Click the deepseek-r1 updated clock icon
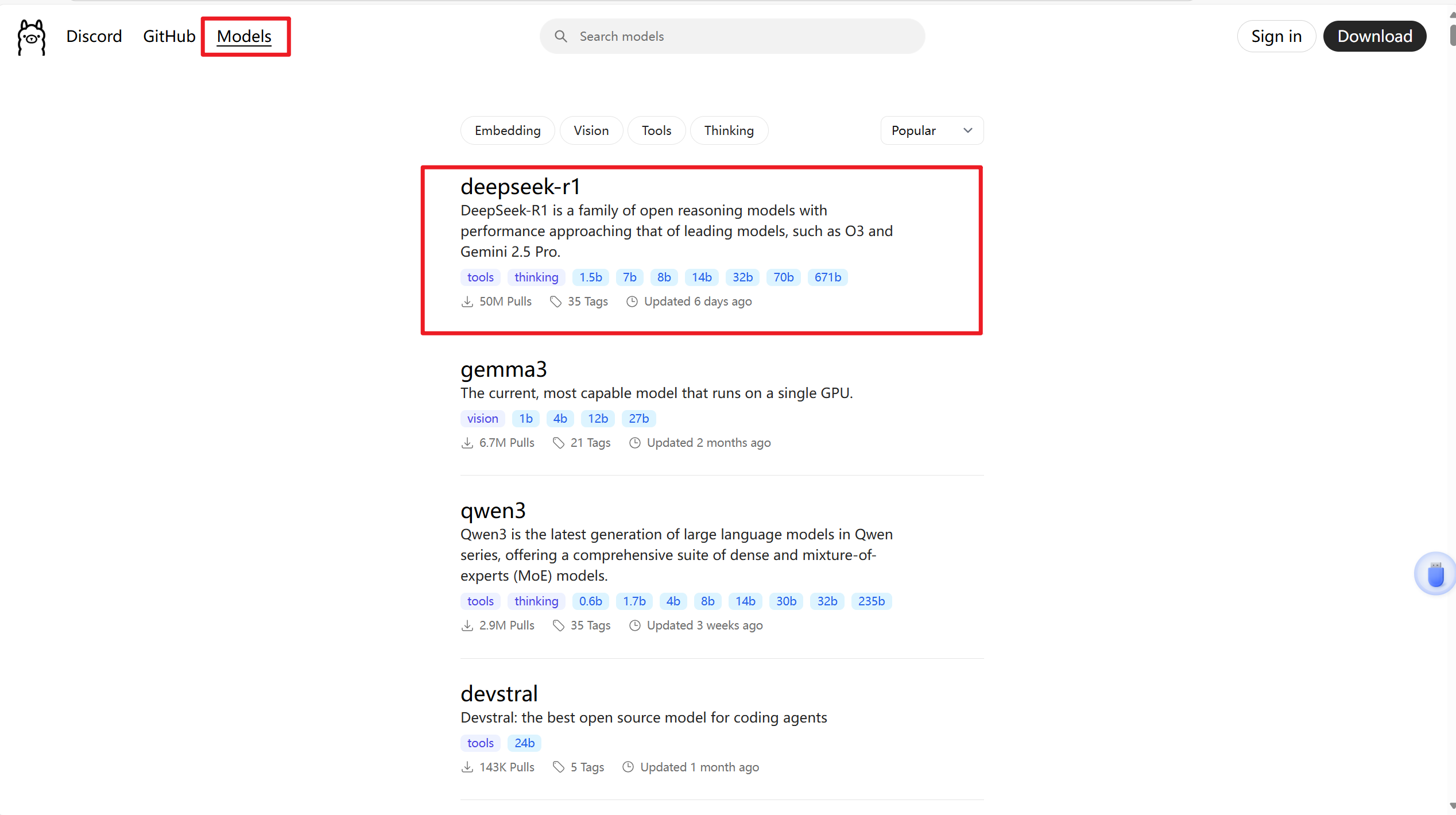The image size is (1456, 815). pyautogui.click(x=632, y=302)
